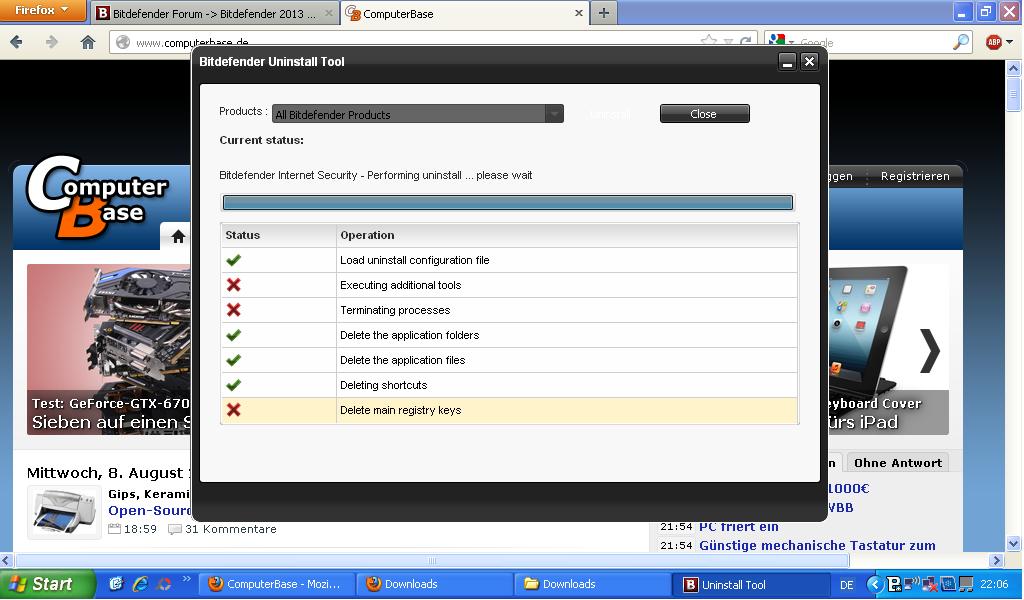Open the search engine selector dropdown

(x=780, y=42)
